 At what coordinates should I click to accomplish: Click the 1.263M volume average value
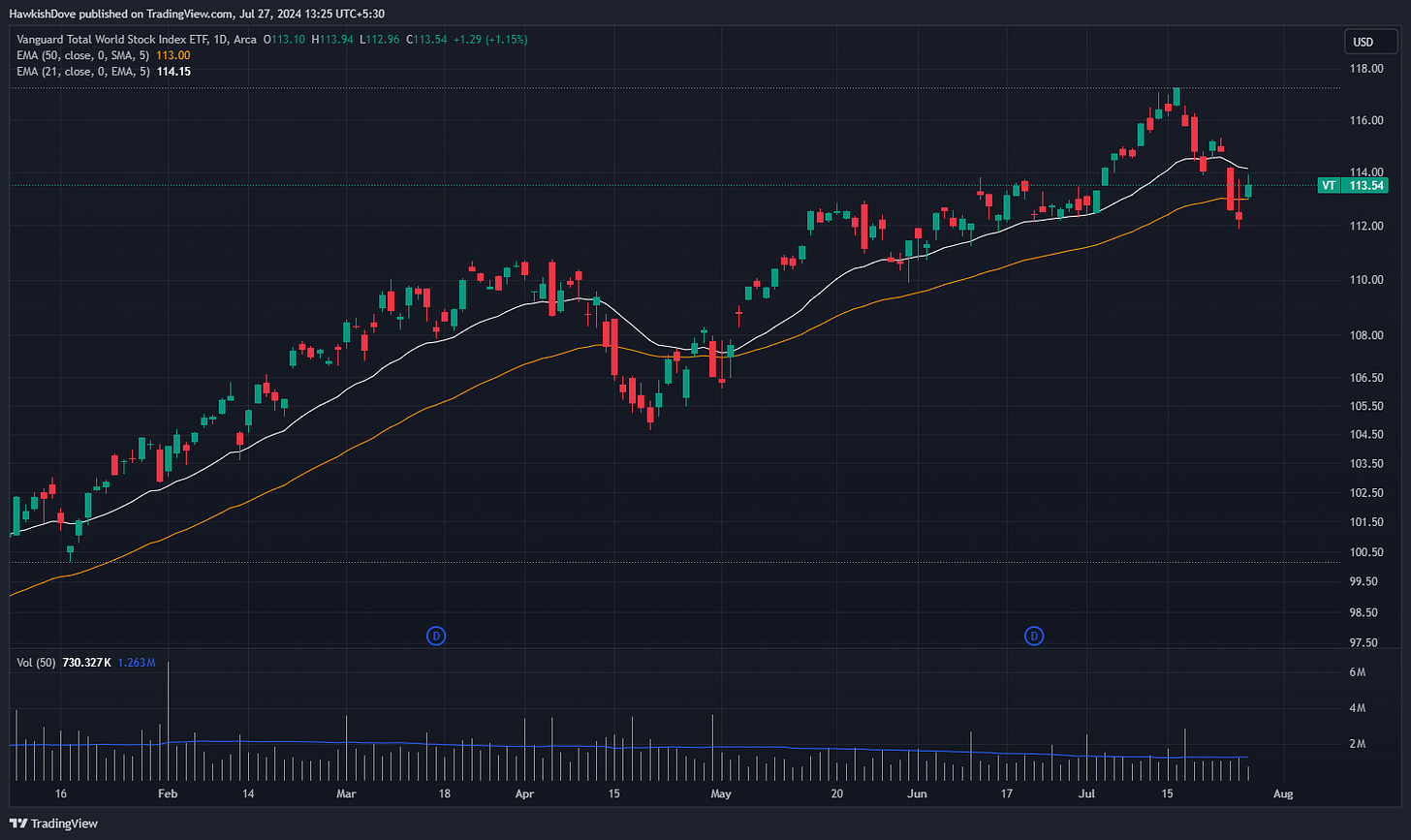[x=137, y=662]
